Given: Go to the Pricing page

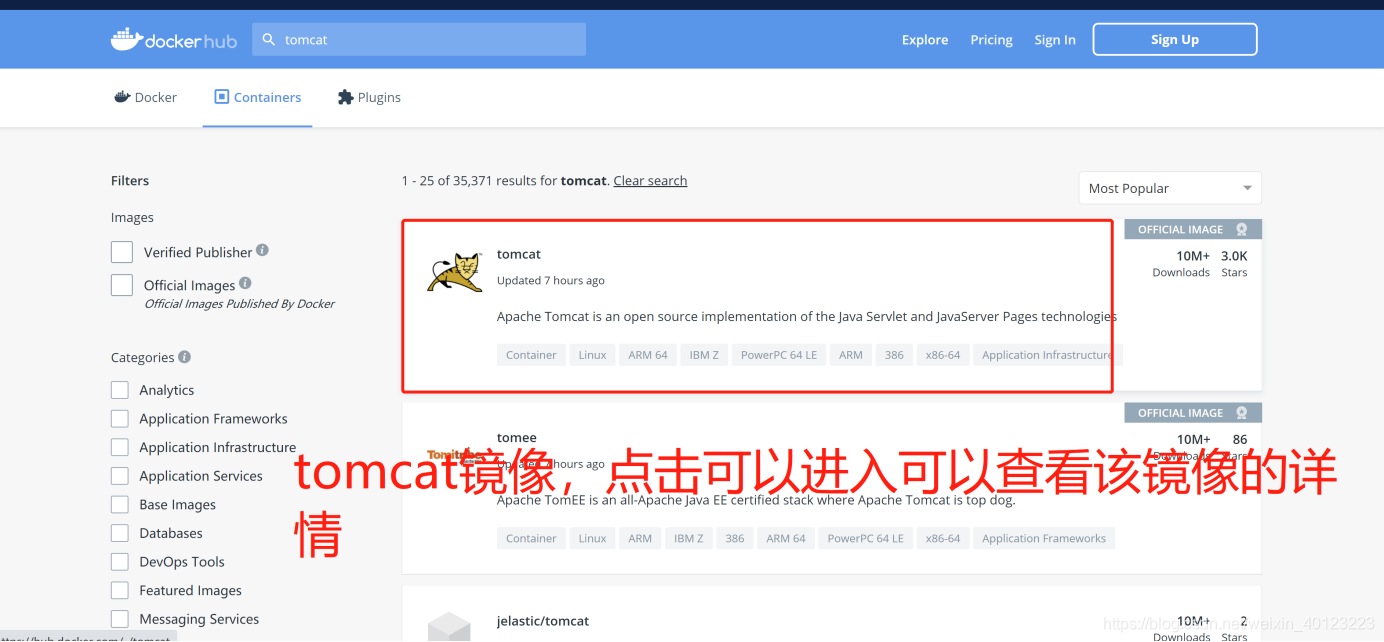Looking at the screenshot, I should click(991, 40).
